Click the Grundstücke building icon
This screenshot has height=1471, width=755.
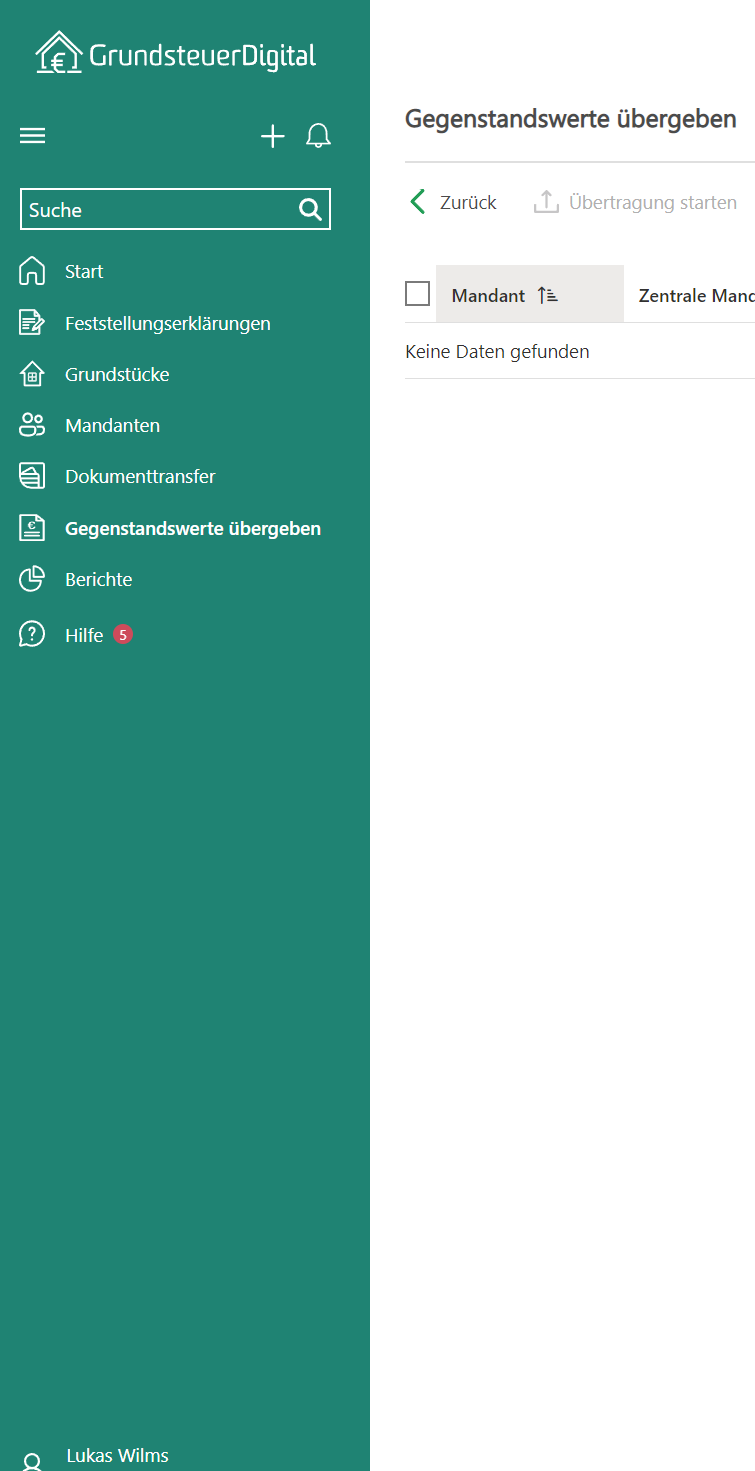click(33, 374)
